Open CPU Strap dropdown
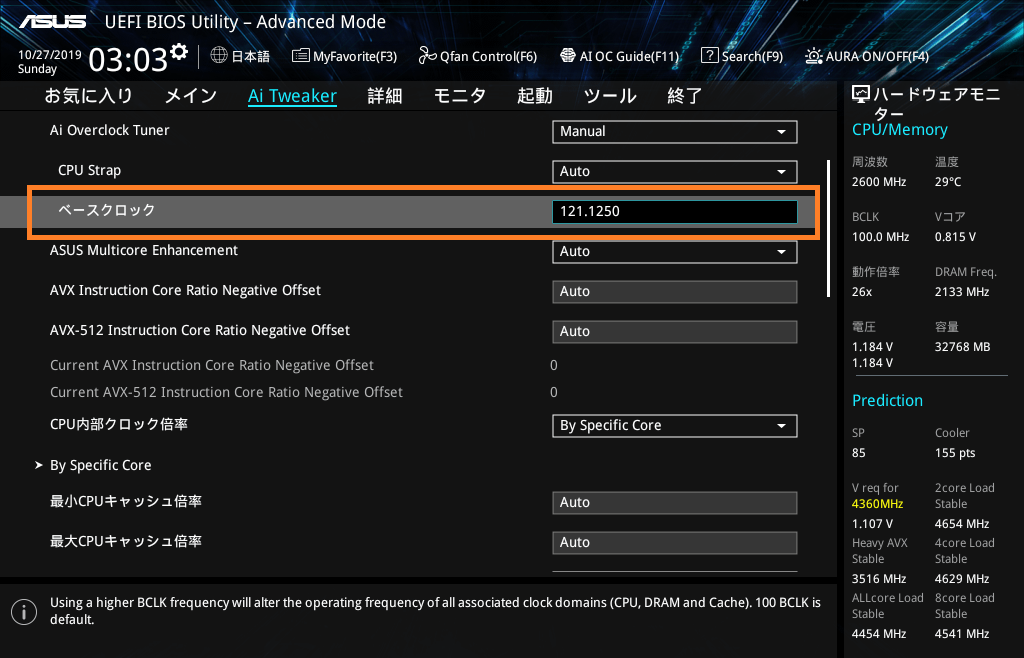 [x=675, y=171]
